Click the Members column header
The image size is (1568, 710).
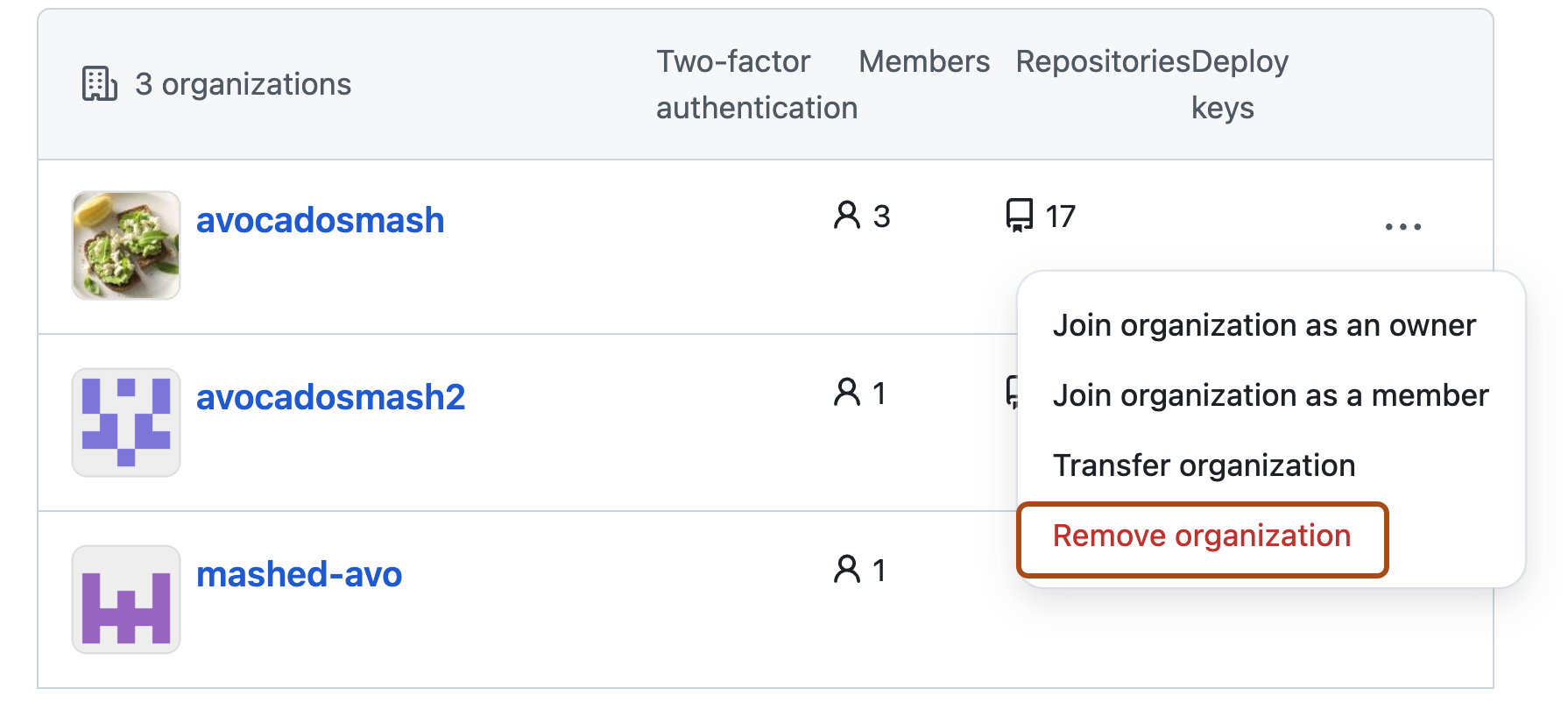click(x=924, y=61)
